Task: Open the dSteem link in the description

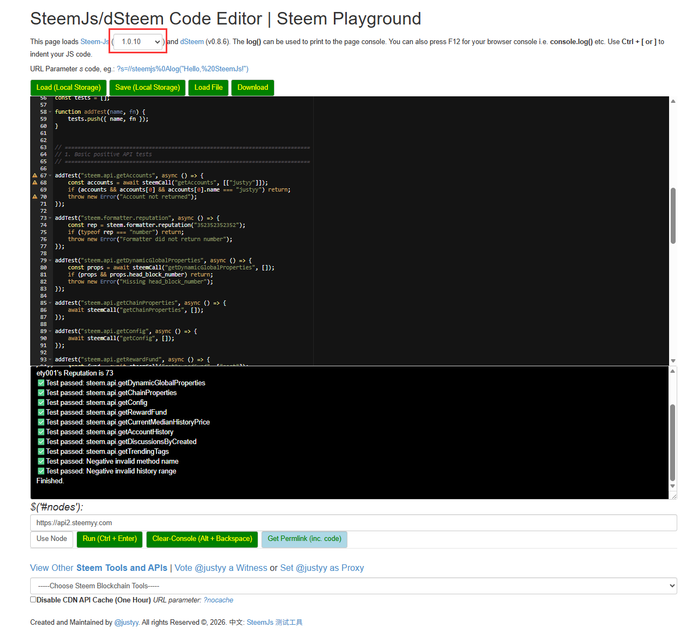Action: coord(193,42)
